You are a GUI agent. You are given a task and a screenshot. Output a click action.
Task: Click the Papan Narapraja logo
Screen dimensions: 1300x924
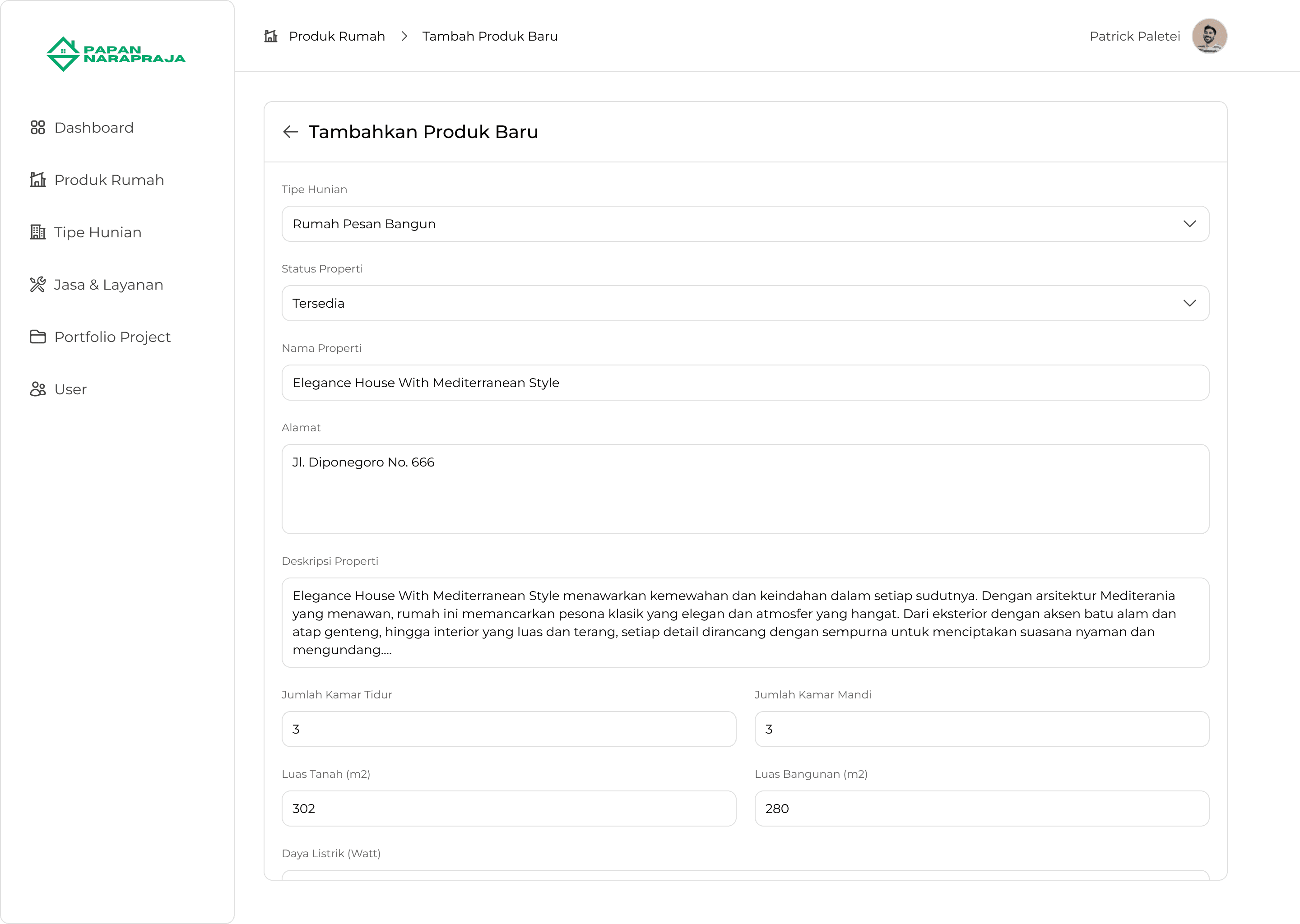[x=116, y=54]
